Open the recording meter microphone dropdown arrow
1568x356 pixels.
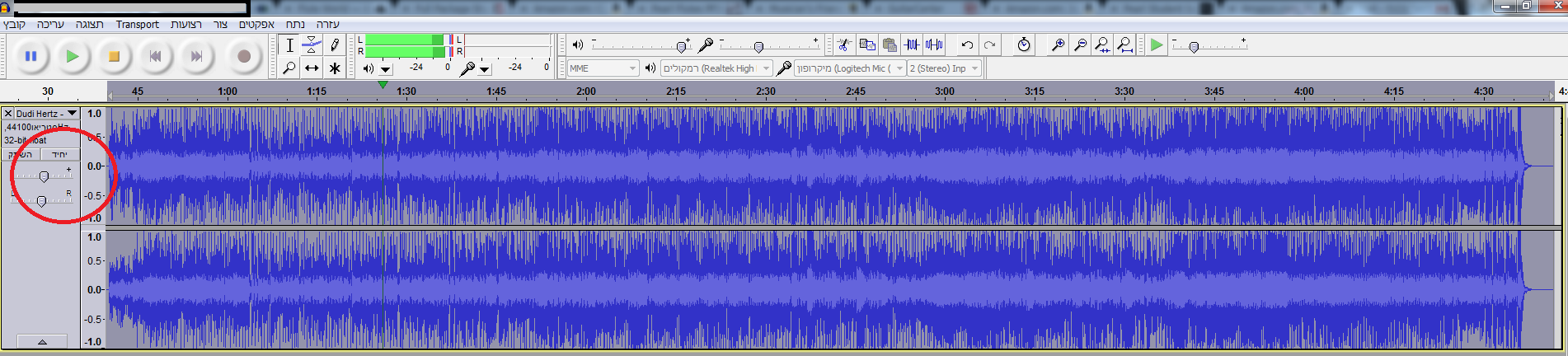[485, 69]
